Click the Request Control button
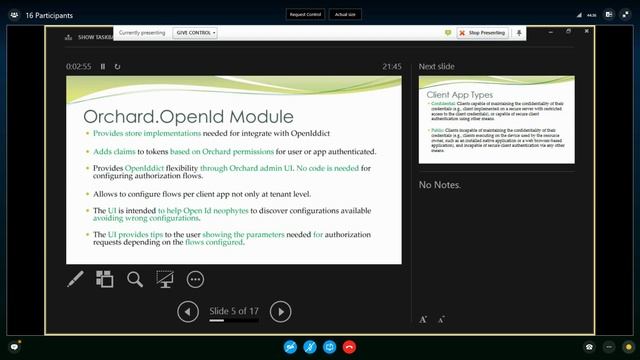This screenshot has width=640, height=360. (305, 14)
